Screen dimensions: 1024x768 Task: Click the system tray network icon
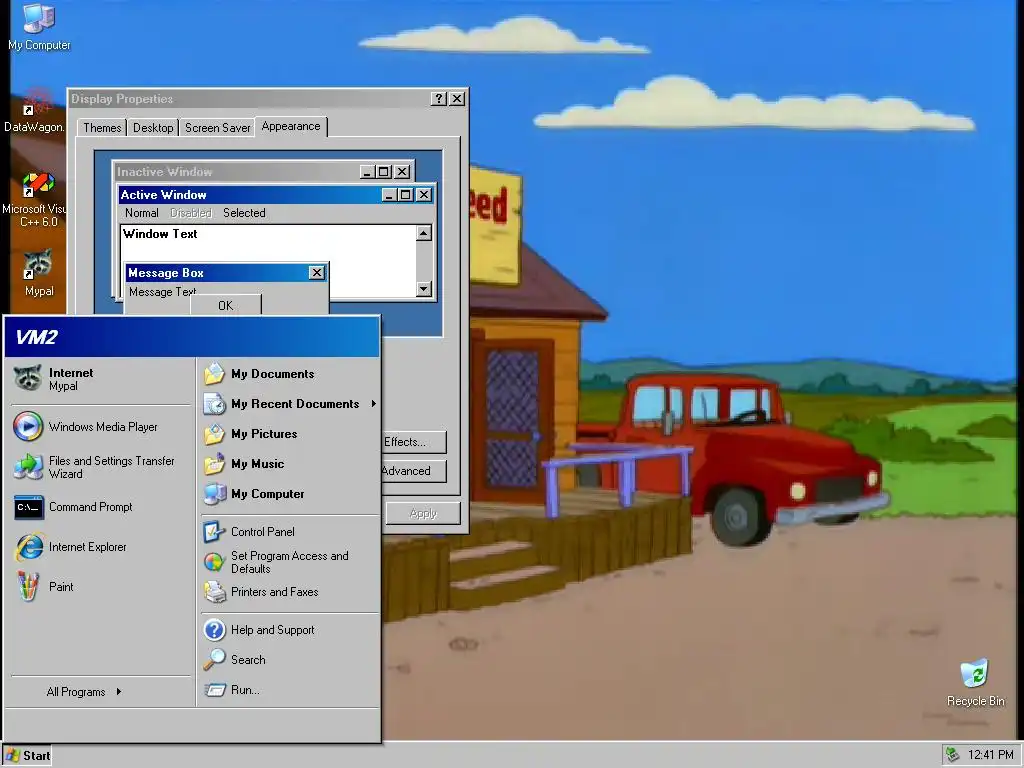953,755
